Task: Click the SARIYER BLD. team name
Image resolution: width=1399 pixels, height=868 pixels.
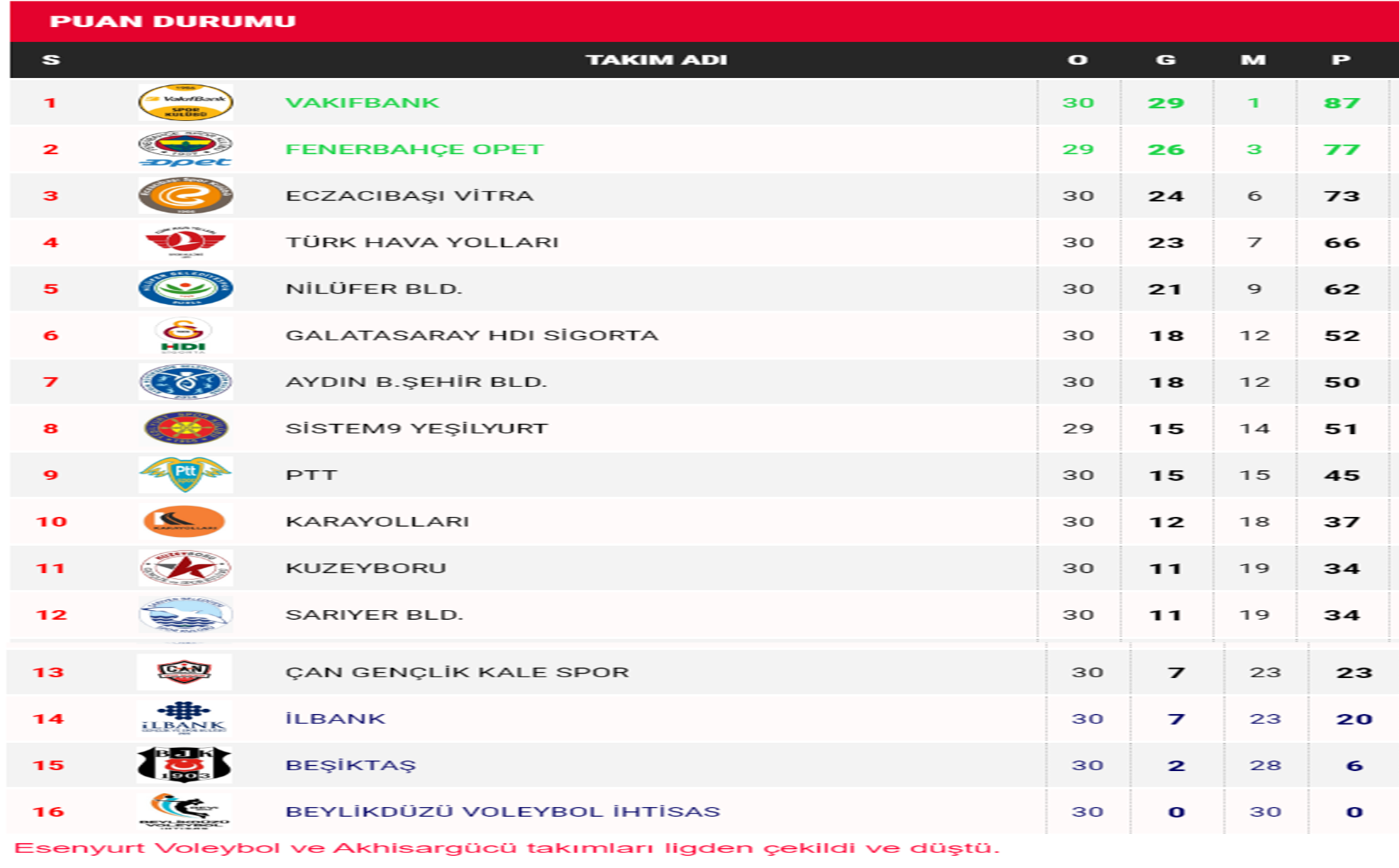Action: point(375,615)
